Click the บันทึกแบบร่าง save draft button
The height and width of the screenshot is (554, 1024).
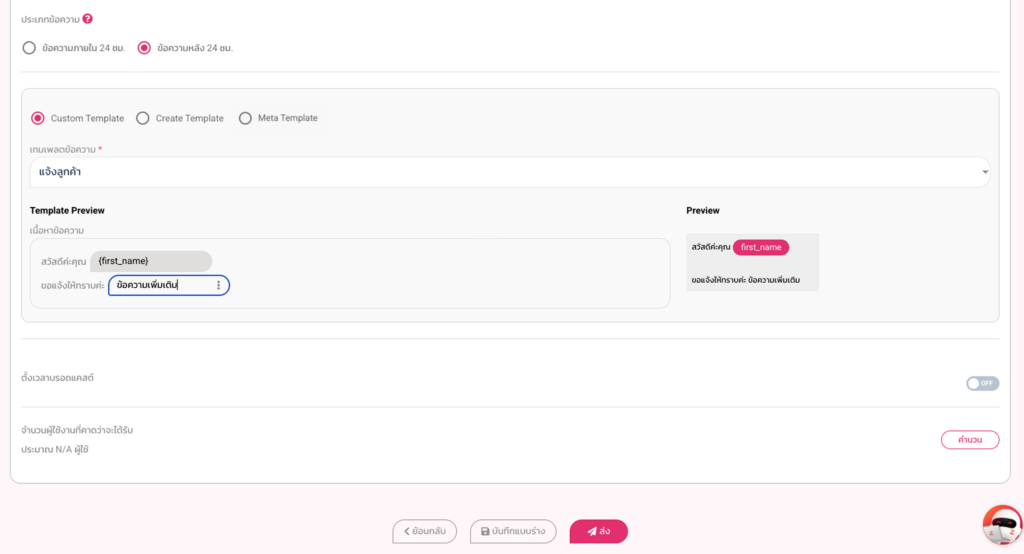[513, 531]
